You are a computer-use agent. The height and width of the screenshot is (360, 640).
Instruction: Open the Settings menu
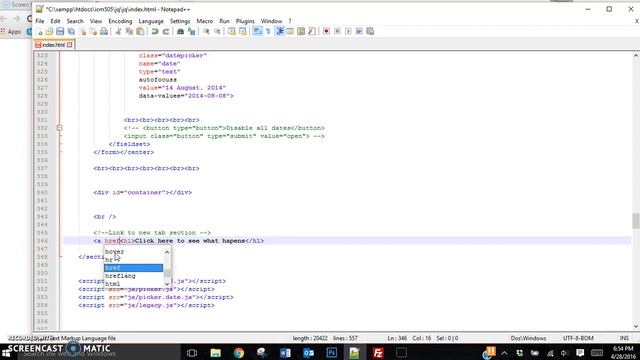pyautogui.click(x=180, y=21)
